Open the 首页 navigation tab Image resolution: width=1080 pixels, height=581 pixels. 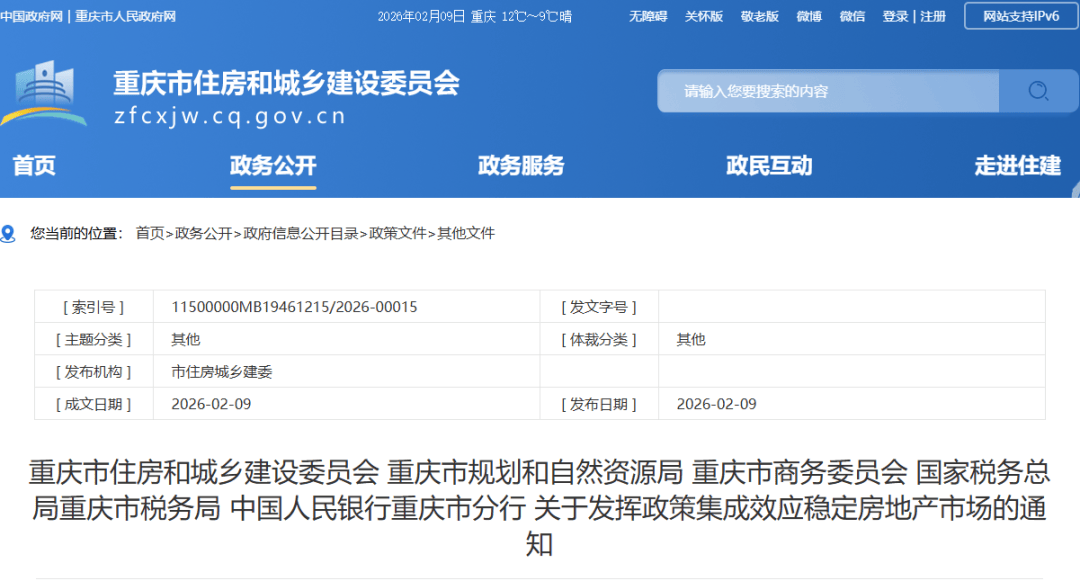34,166
